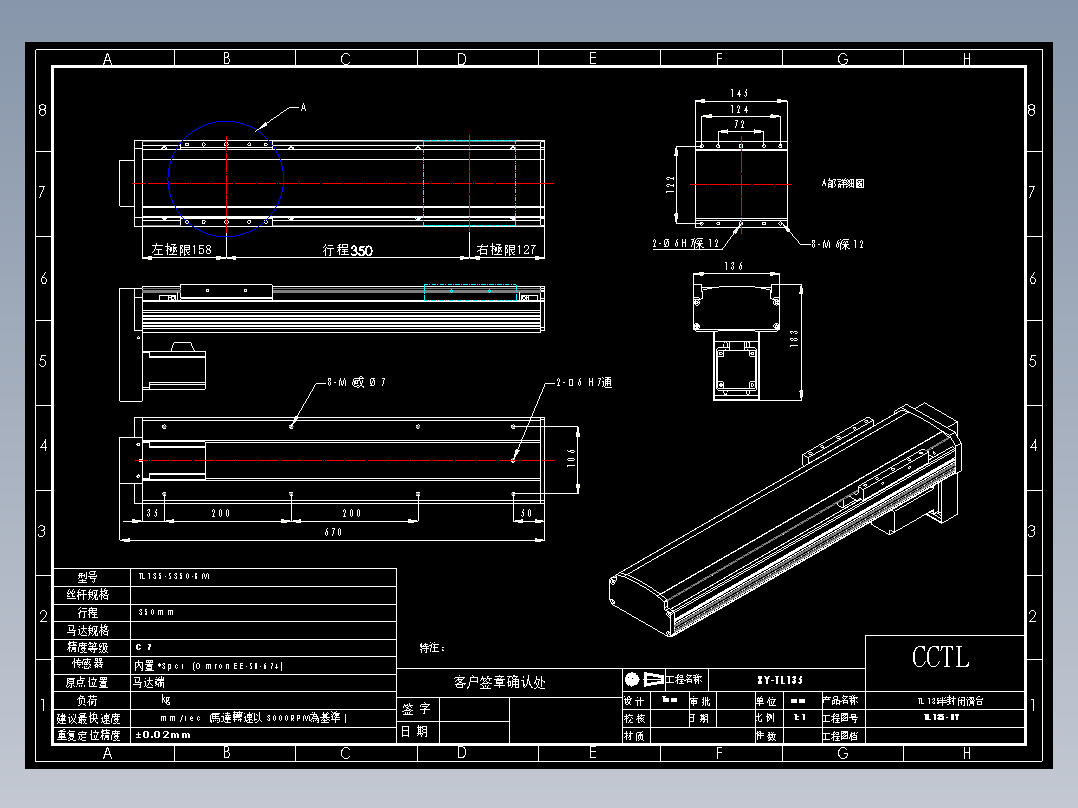1078x808 pixels.
Task: Click the empty signature field beside '签字'
Action: tap(474, 709)
